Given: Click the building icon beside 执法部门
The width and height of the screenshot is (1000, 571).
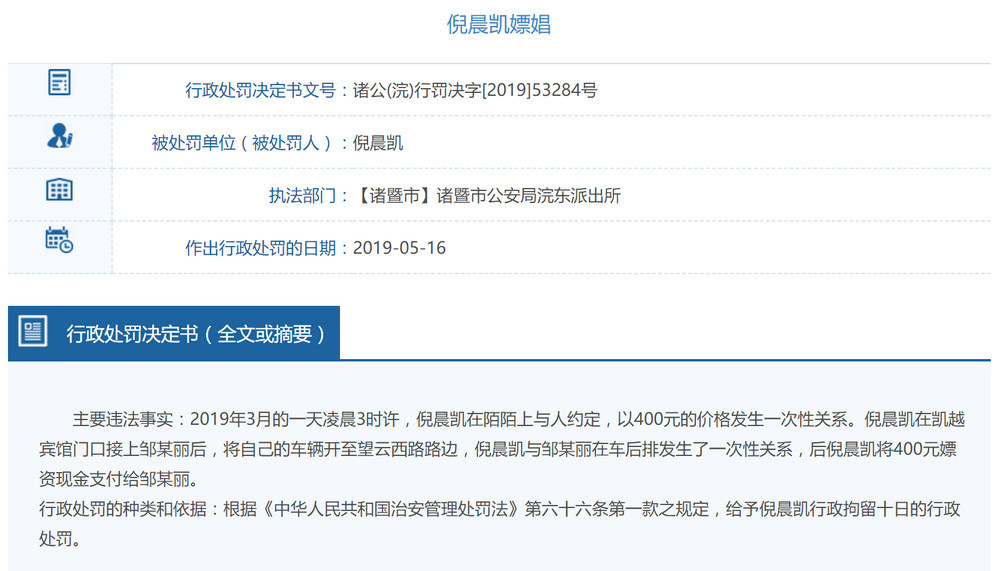Looking at the screenshot, I should click(59, 189).
